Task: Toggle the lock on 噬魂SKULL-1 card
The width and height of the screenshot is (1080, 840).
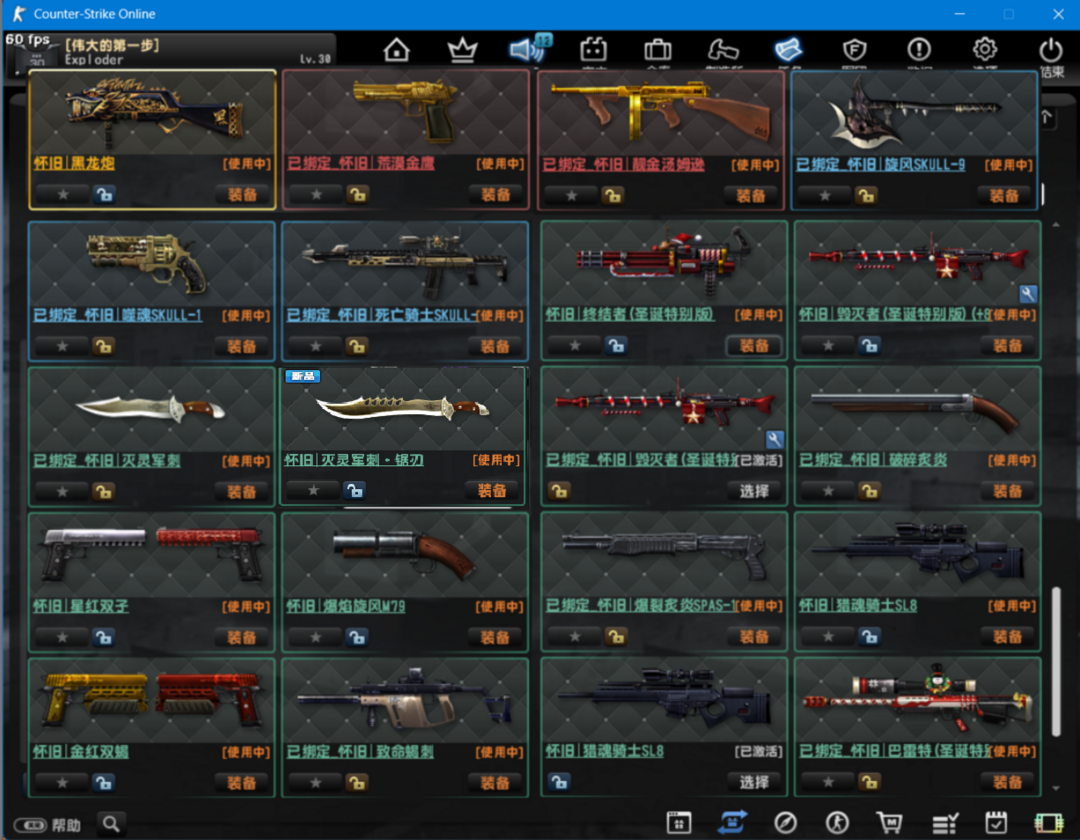Action: coord(103,346)
